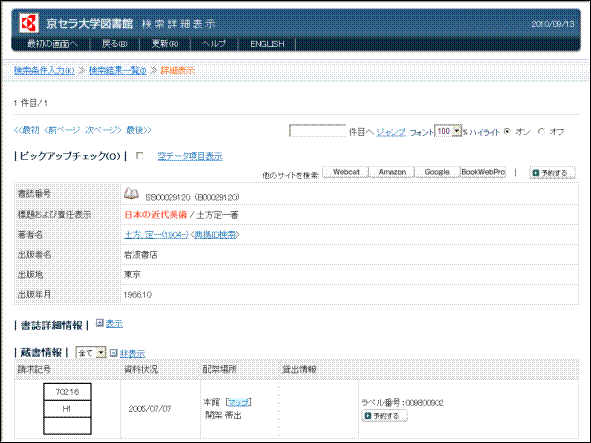The width and height of the screenshot is (591, 443).
Task: Click the Kyocera logo icon
Action: tap(29, 23)
